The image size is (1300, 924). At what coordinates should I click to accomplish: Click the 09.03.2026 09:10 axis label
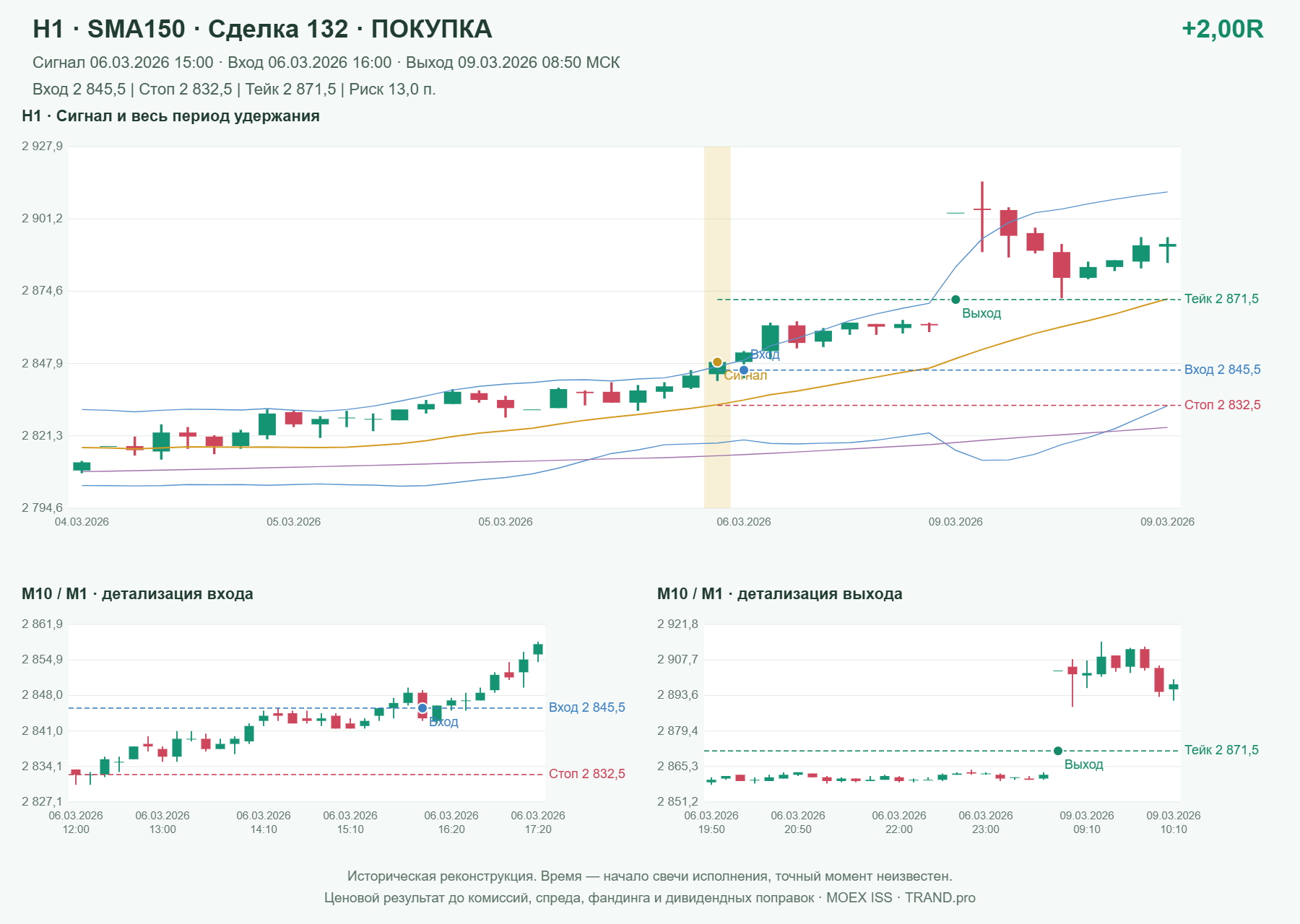[1087, 822]
